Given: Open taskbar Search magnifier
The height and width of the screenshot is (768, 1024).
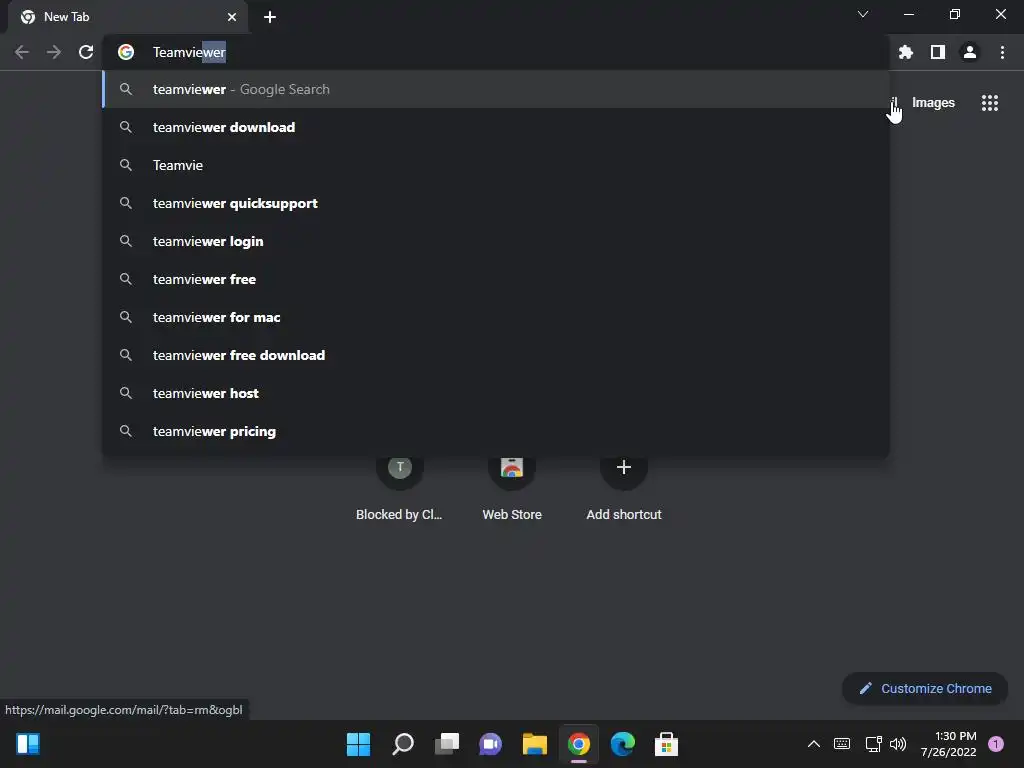Looking at the screenshot, I should click(x=402, y=744).
